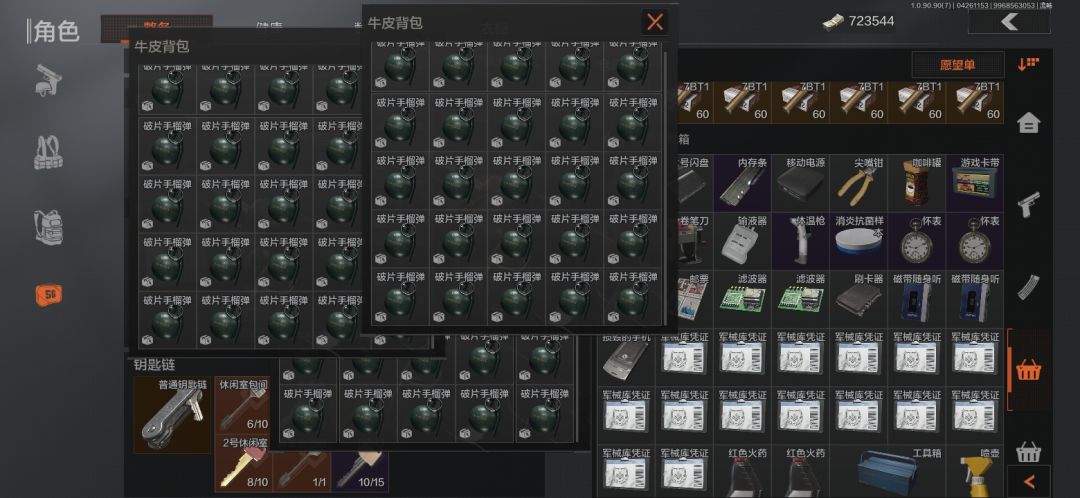Open the stash sort options icon
Viewport: 1080px width, 498px height.
pos(1028,64)
